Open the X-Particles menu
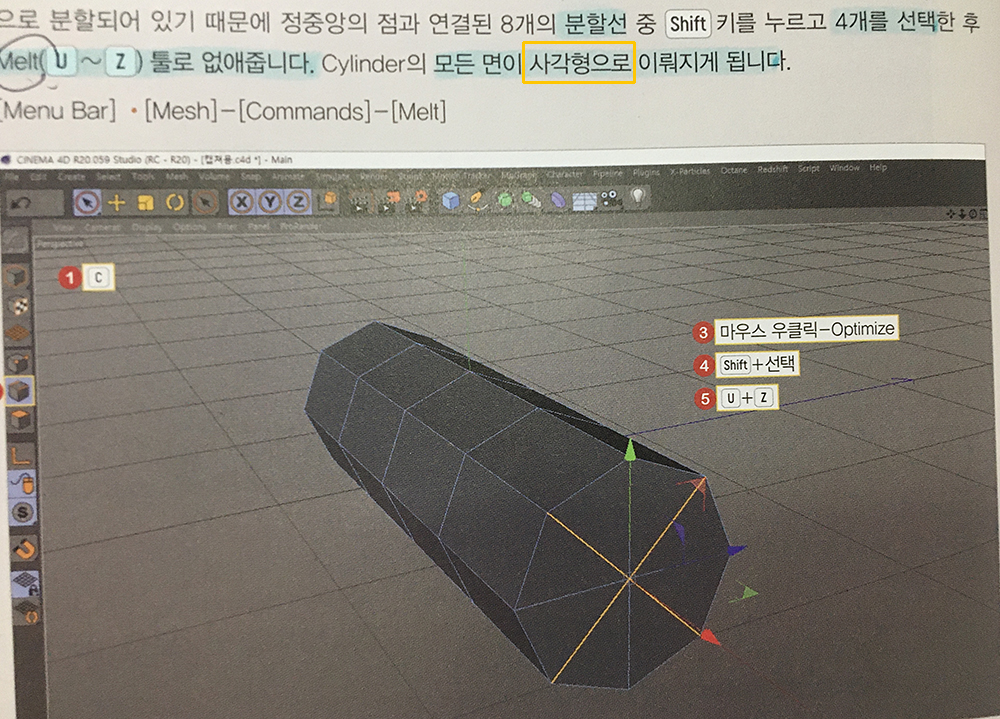The height and width of the screenshot is (719, 1000). tap(689, 171)
